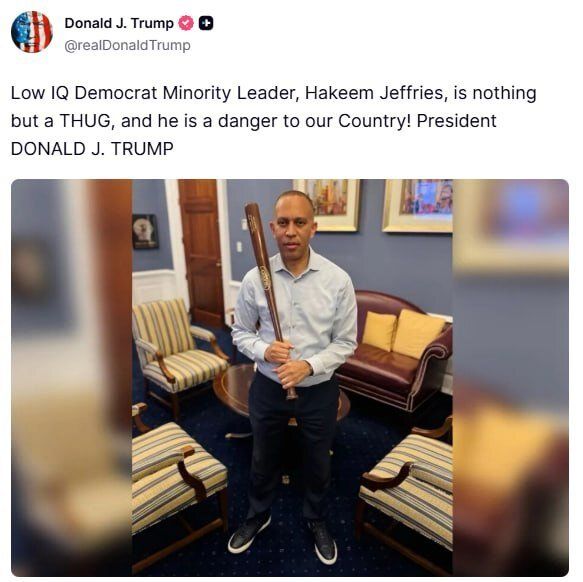Click the blurred right edge of photo

coord(510,377)
